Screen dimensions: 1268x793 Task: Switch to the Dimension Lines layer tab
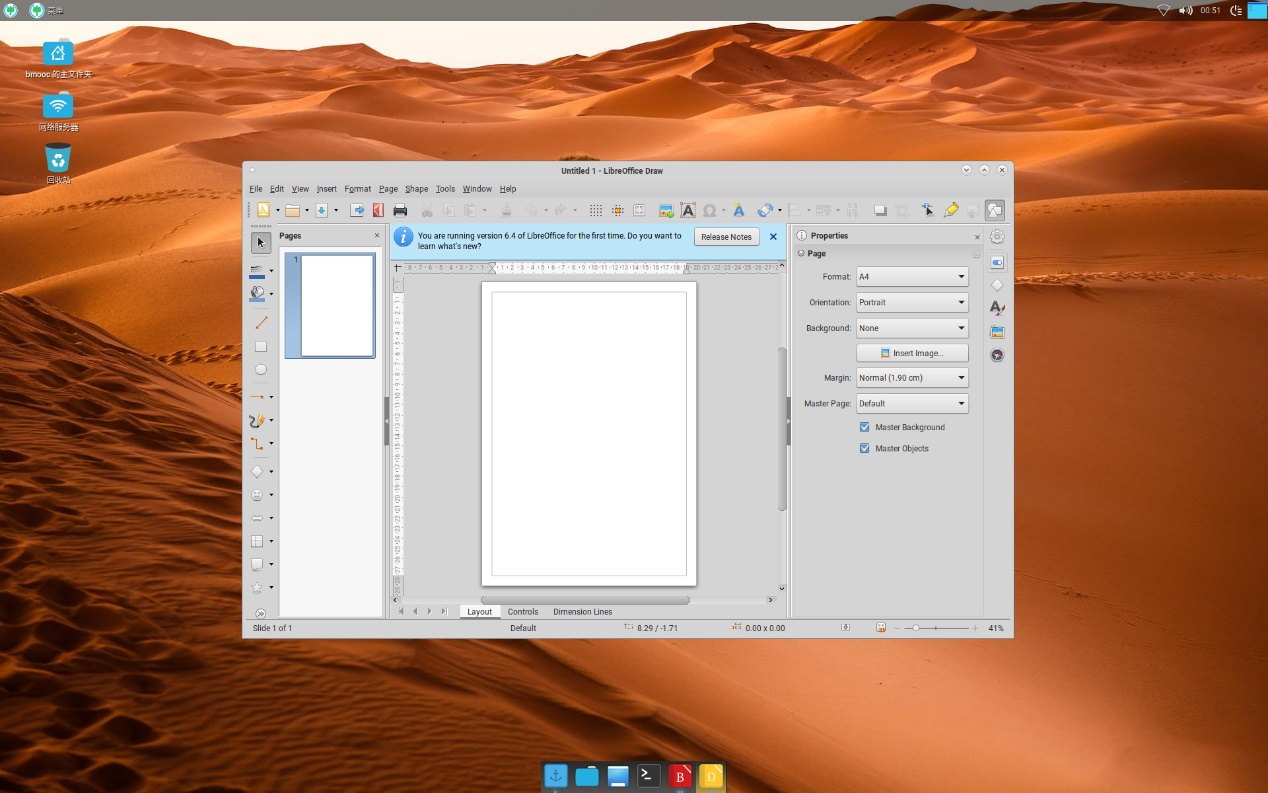[x=582, y=612]
